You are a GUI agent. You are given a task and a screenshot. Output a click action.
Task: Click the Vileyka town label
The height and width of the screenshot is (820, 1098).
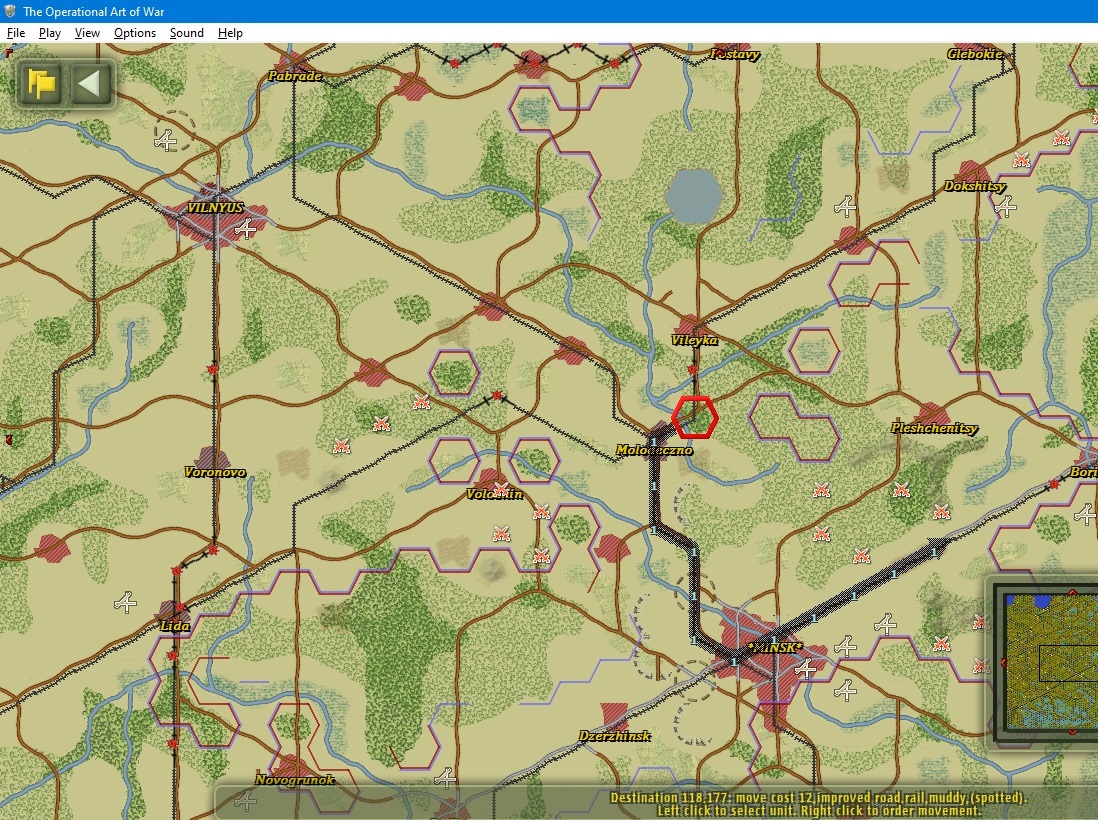tap(694, 340)
